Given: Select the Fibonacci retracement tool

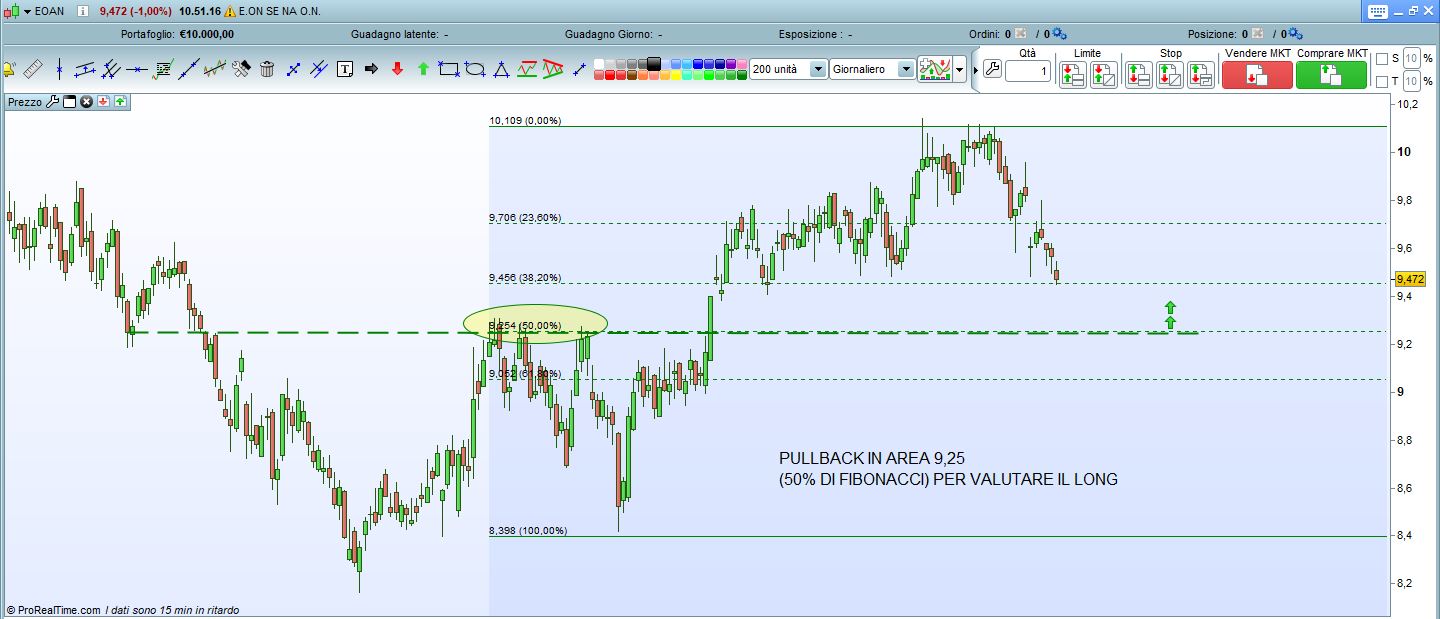Looking at the screenshot, I should [x=163, y=69].
